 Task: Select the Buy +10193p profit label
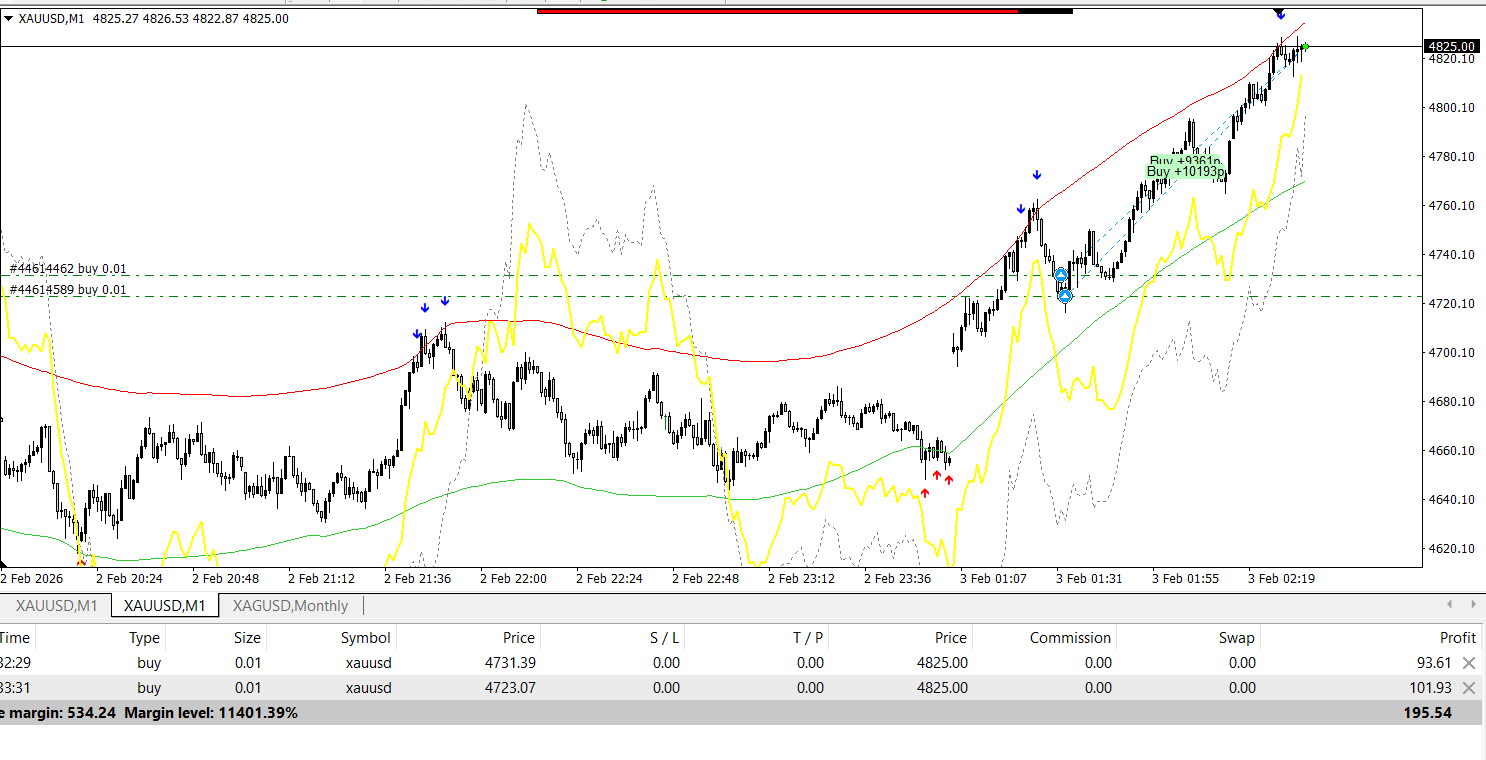(1185, 172)
